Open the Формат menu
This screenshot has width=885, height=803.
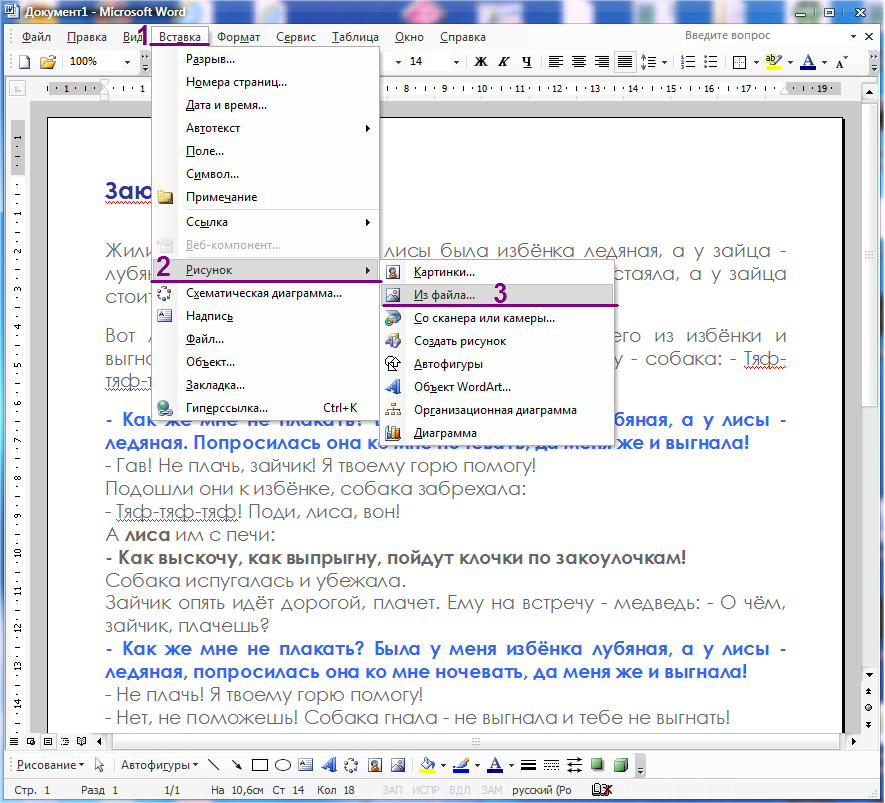coord(238,37)
